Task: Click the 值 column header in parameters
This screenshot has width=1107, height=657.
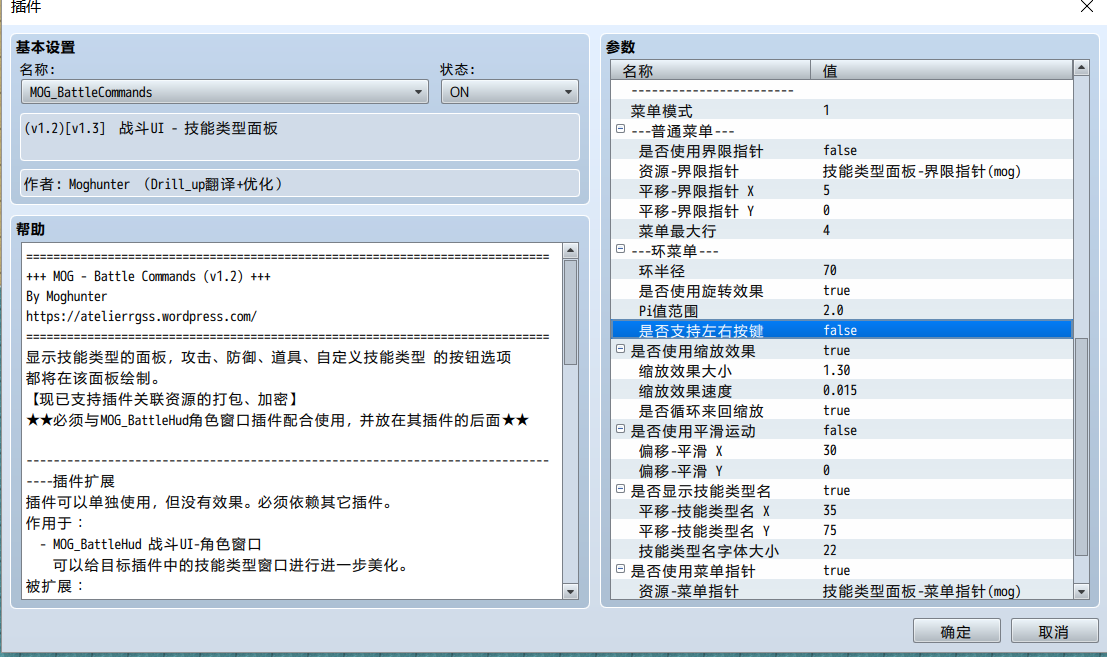Action: coord(941,71)
